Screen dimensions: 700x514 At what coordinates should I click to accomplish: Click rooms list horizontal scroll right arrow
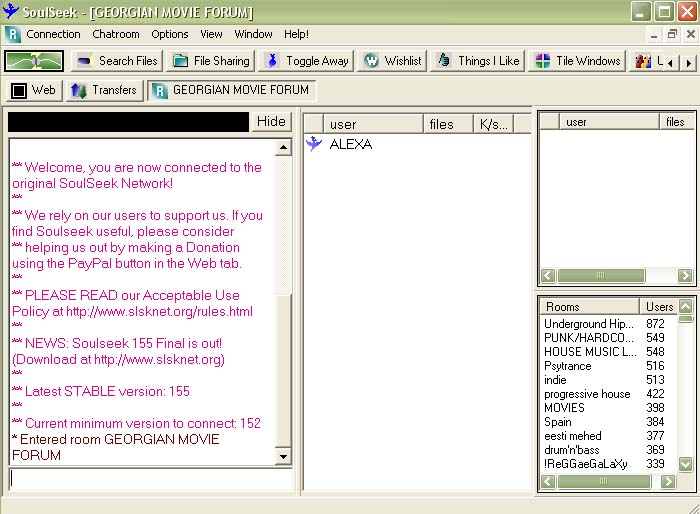(x=668, y=481)
